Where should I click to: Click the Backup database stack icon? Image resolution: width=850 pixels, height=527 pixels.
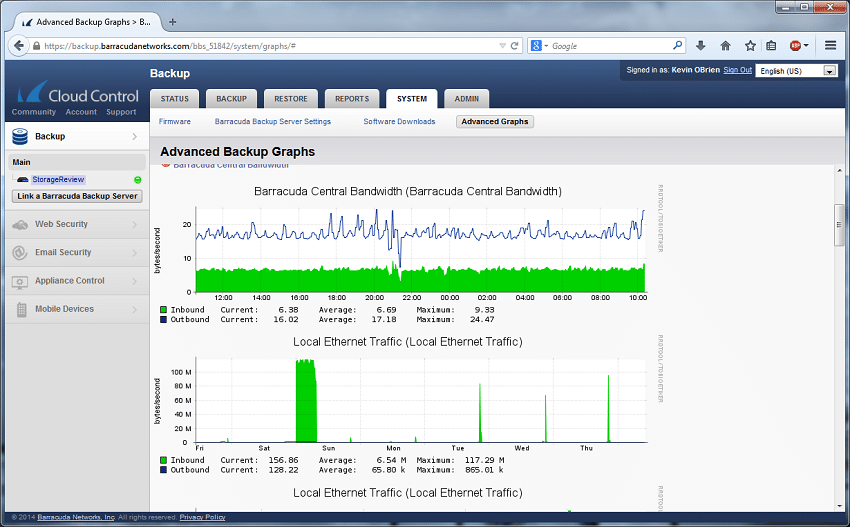click(x=20, y=137)
